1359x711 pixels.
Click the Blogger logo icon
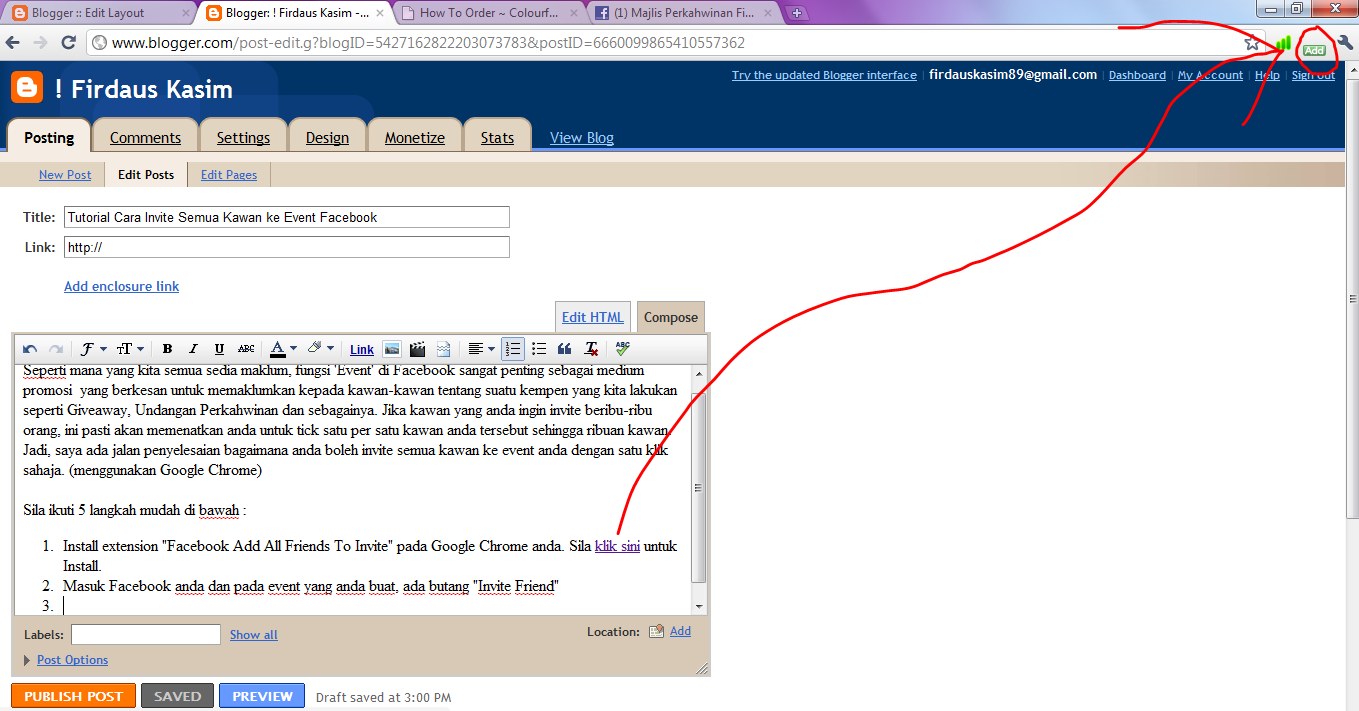point(27,87)
